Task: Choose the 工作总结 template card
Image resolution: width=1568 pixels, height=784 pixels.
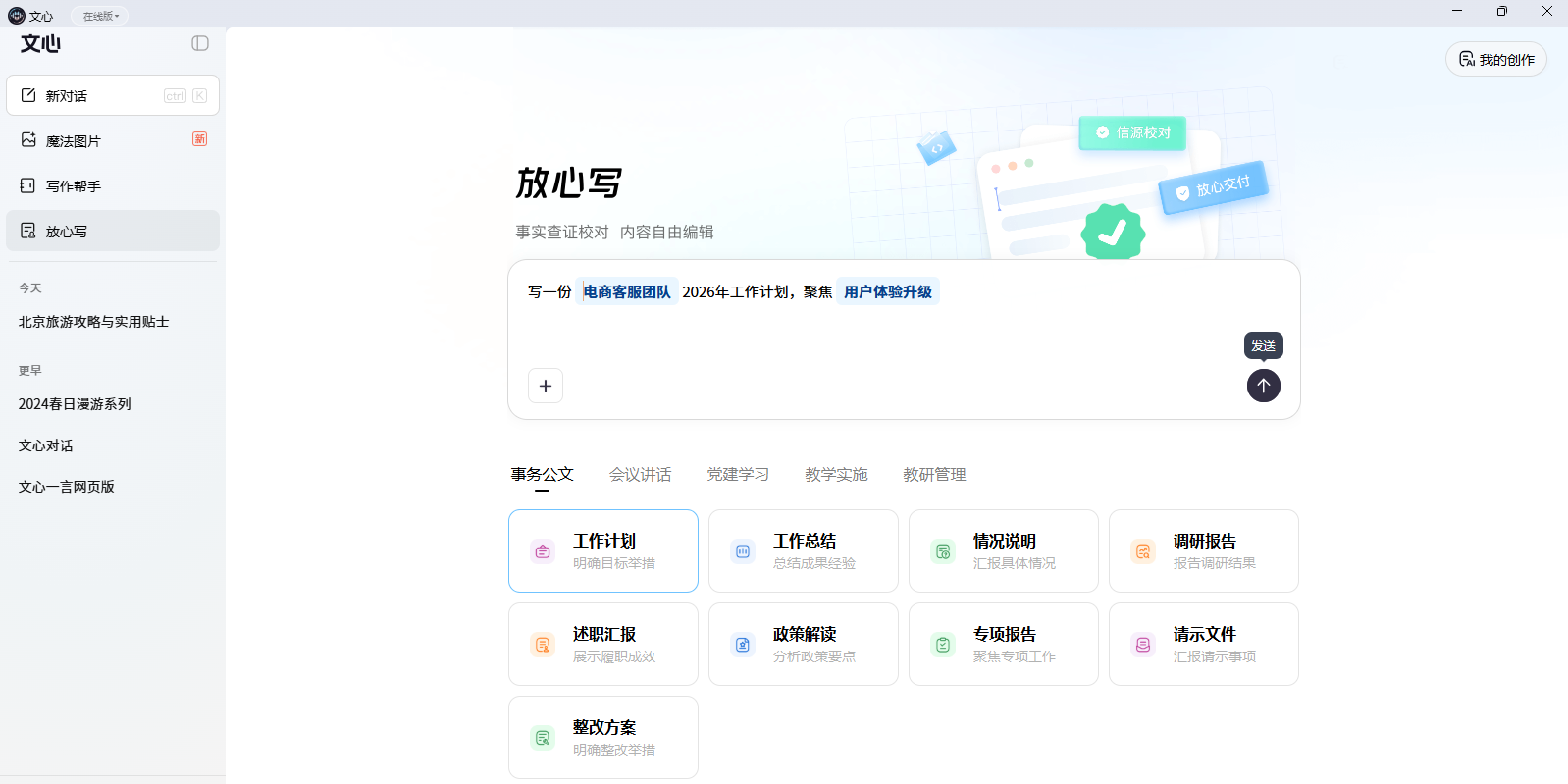Action: pyautogui.click(x=803, y=550)
